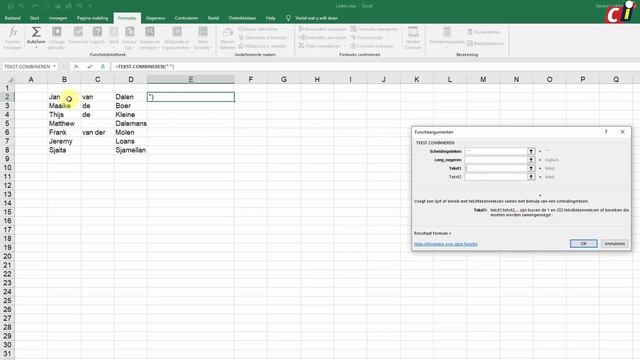Select cell B5 containing Matthew
The height and width of the screenshot is (360, 640).
(x=64, y=123)
